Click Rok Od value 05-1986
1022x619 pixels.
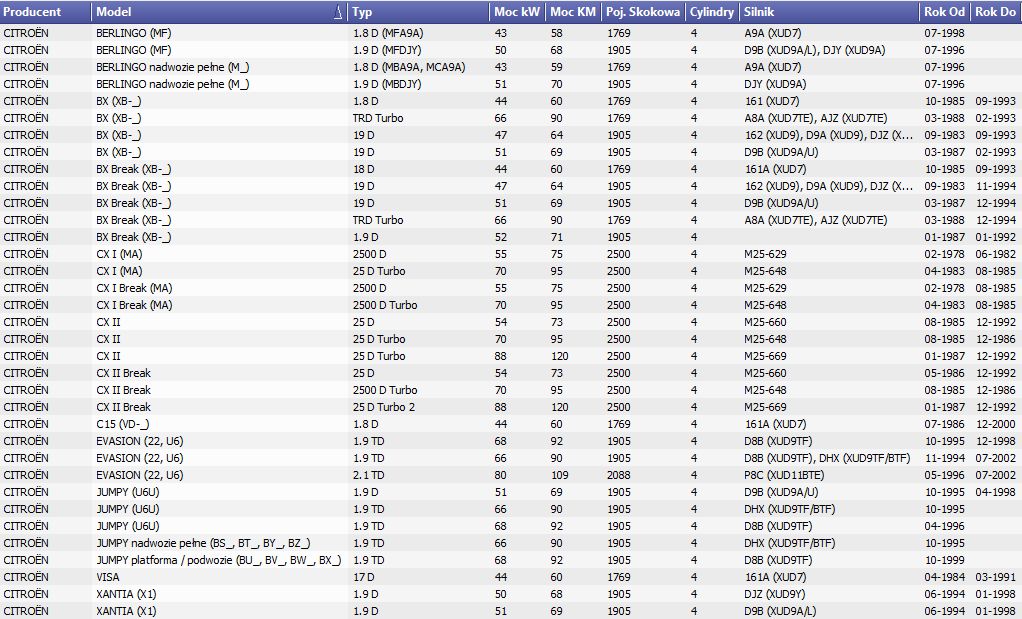click(x=944, y=373)
